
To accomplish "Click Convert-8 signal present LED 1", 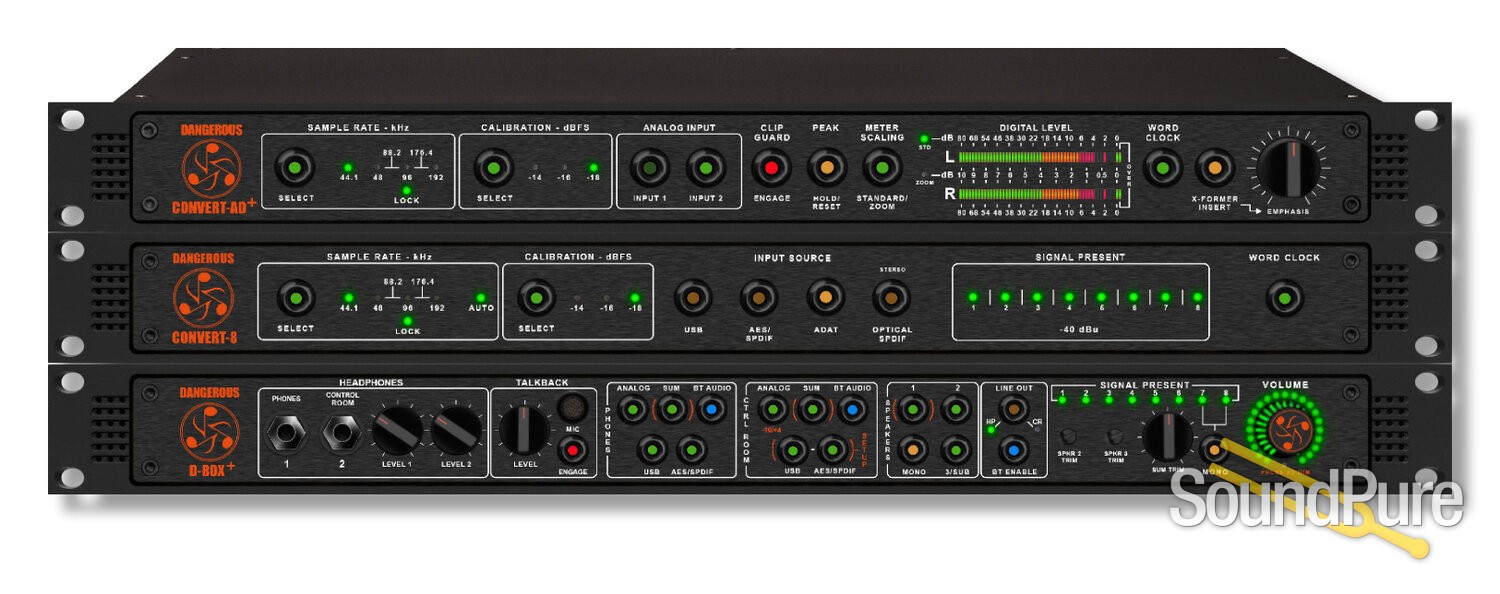I will coord(971,297).
